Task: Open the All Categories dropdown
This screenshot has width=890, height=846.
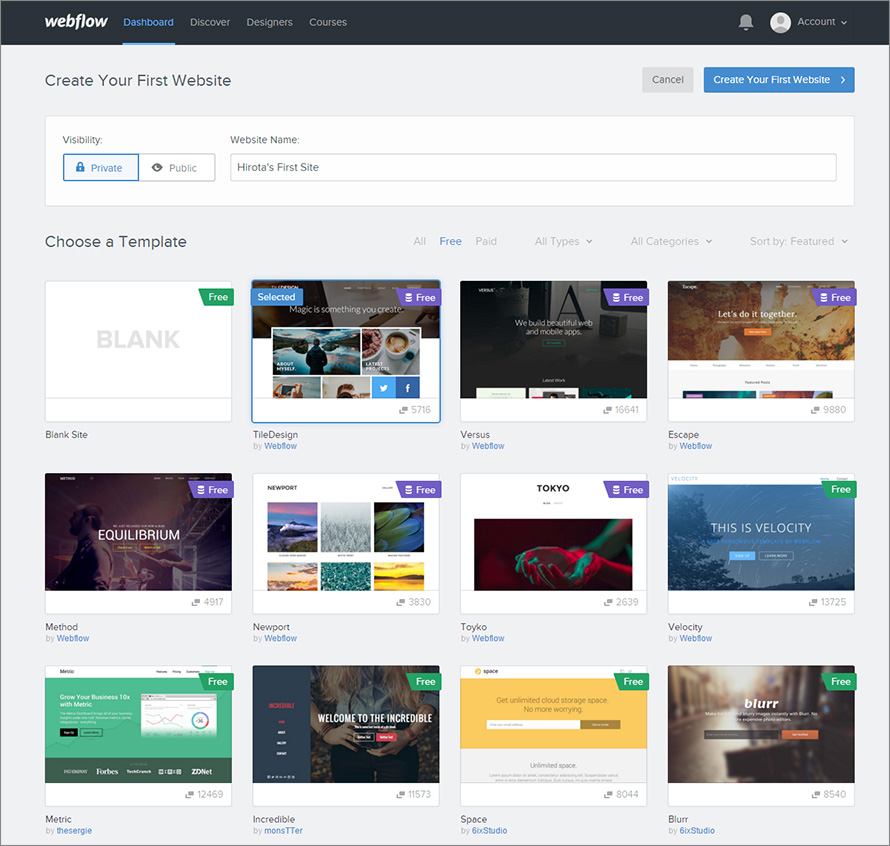Action: coord(671,241)
